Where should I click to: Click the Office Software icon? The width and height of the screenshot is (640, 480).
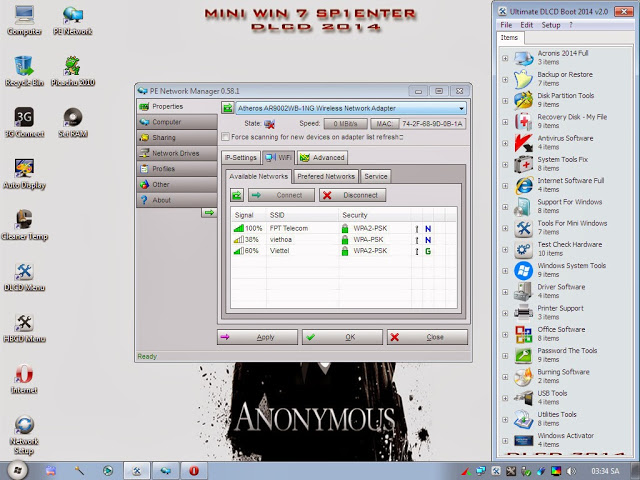[524, 334]
